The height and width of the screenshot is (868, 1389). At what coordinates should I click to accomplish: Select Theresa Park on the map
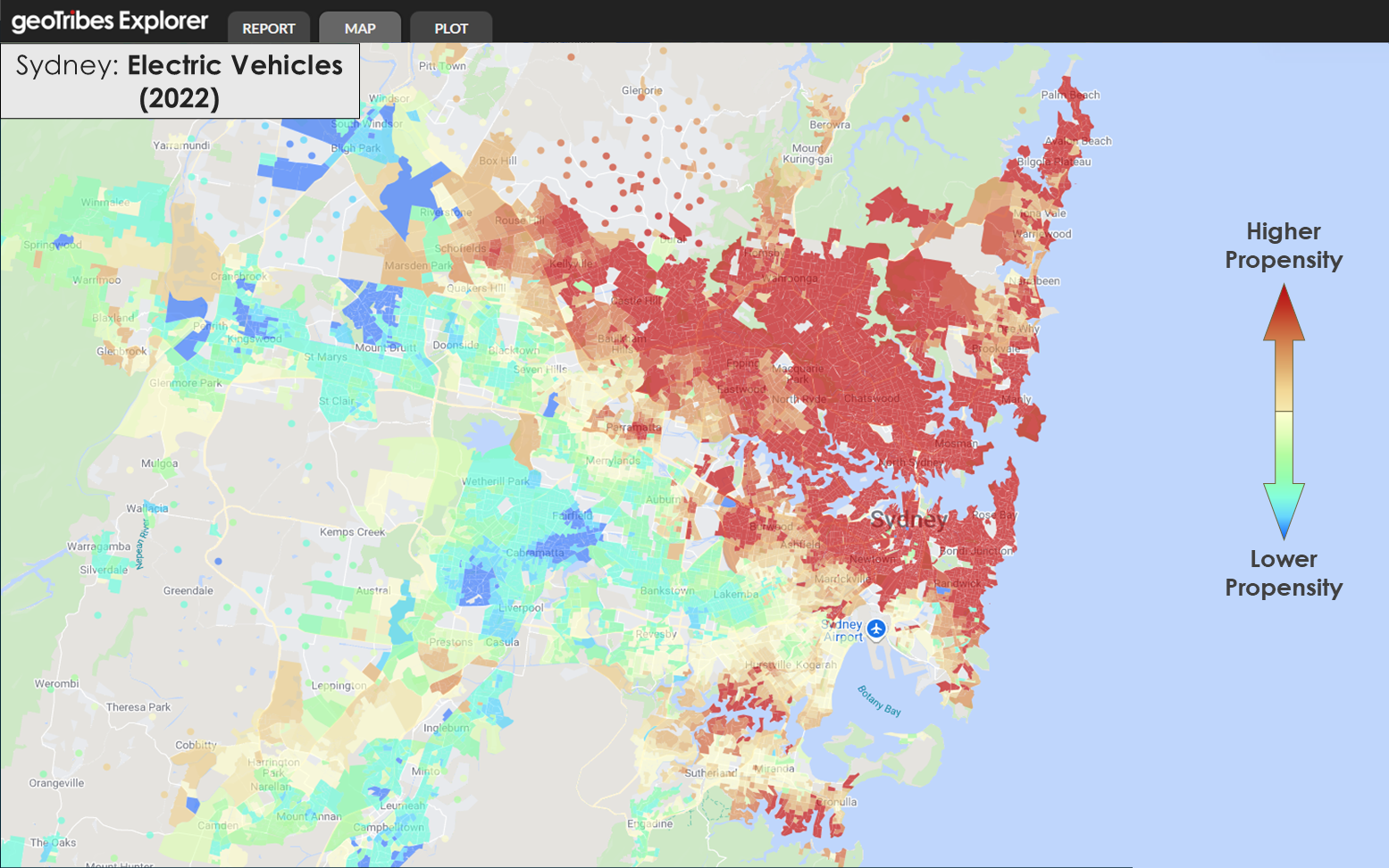(x=138, y=707)
